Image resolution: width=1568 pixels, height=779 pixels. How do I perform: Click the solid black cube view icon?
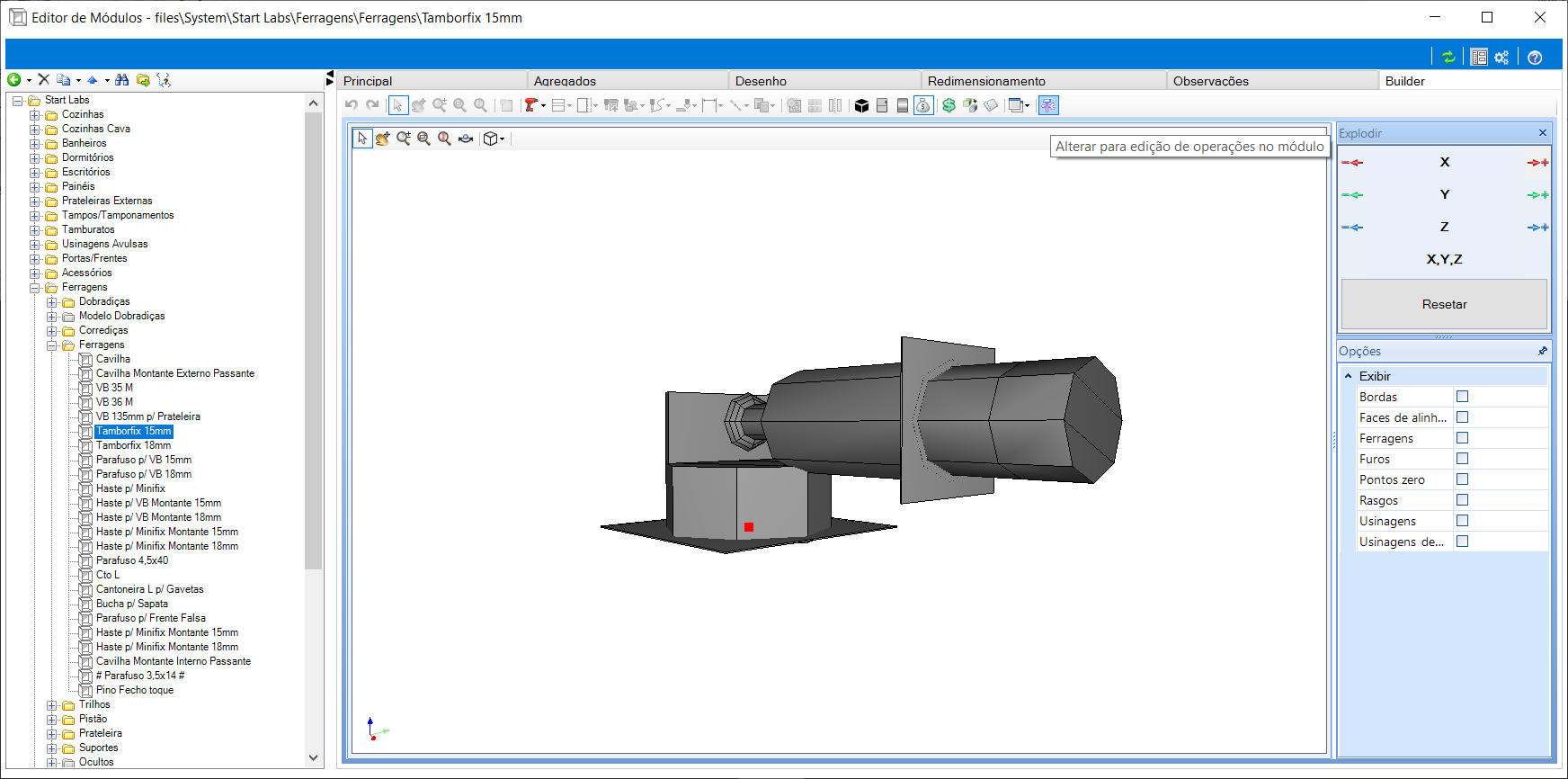pos(861,105)
